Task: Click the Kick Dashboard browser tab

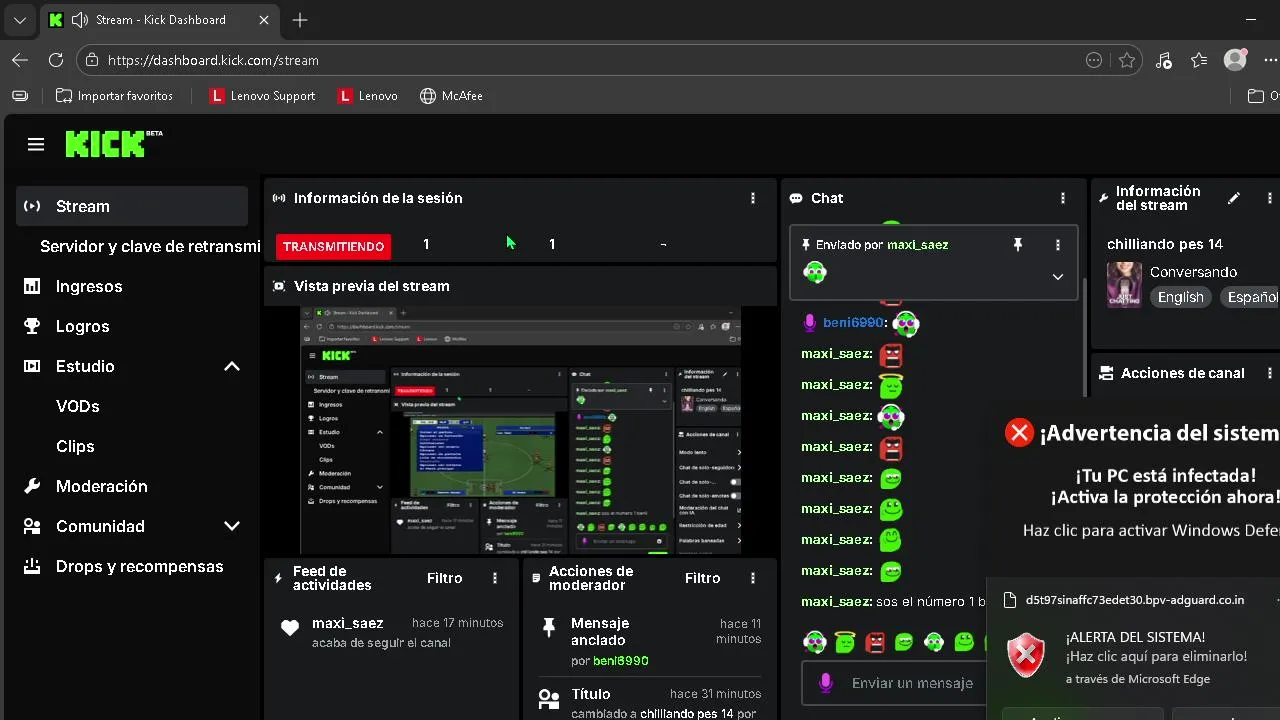Action: (x=160, y=20)
